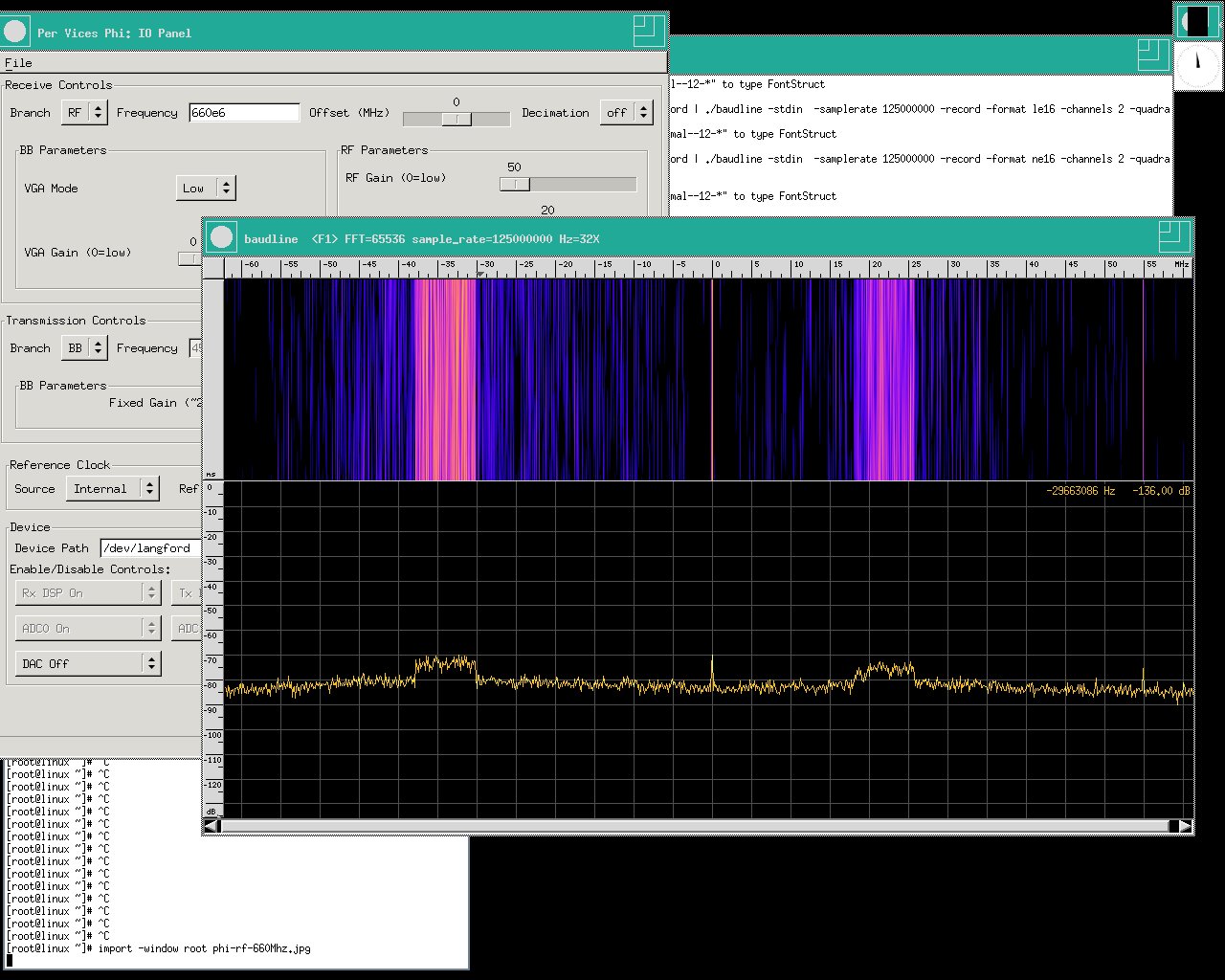The height and width of the screenshot is (980, 1225).
Task: Toggle the ADC0 On control
Action: tap(87, 628)
